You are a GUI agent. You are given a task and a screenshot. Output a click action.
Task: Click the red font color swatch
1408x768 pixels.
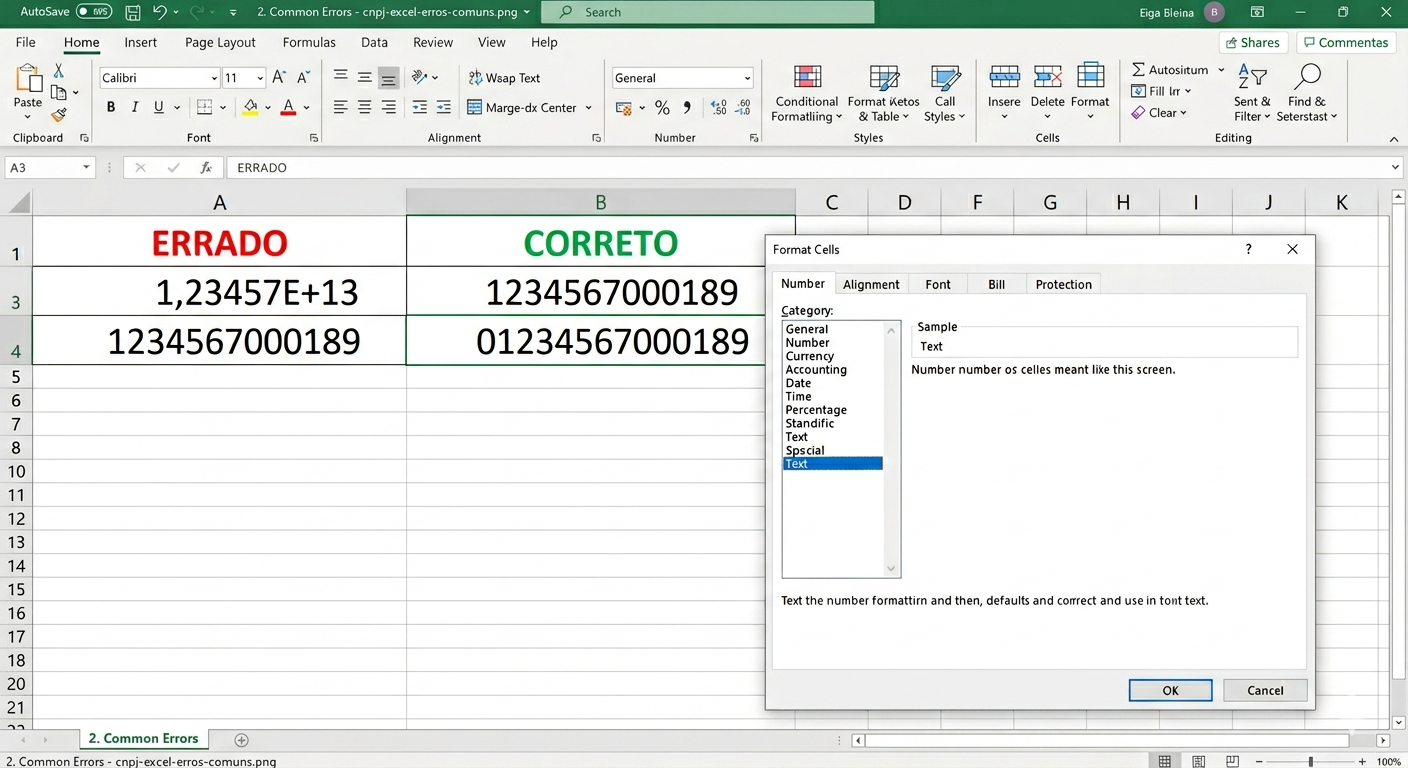click(x=288, y=107)
